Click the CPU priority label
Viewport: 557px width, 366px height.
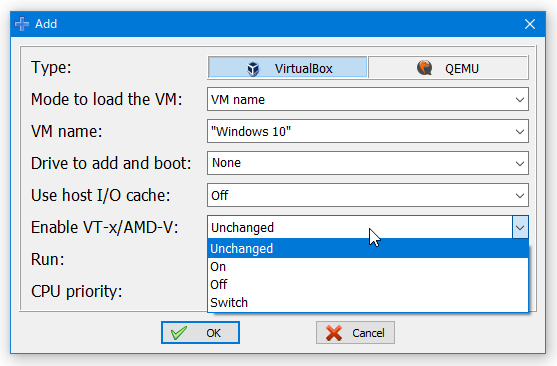coord(76,292)
